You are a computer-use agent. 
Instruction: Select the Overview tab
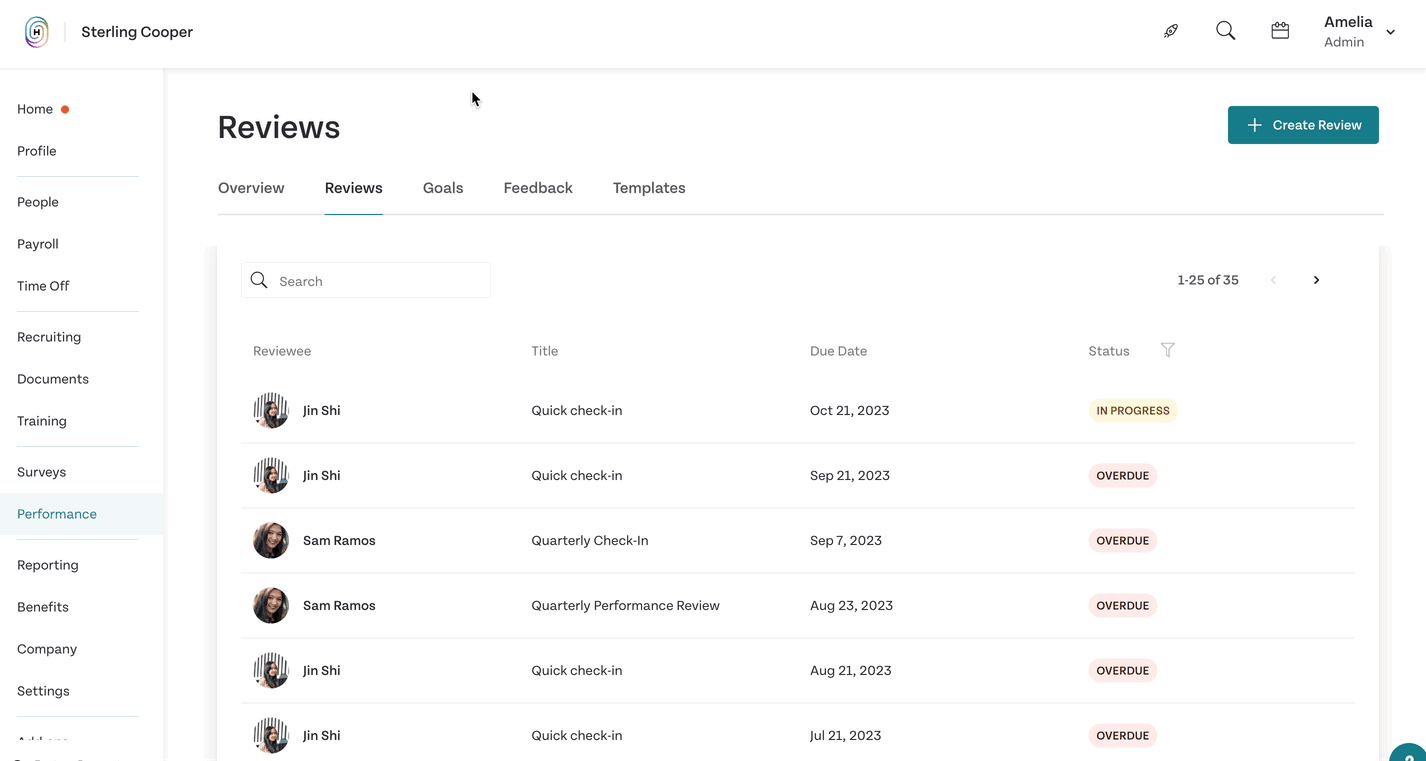point(251,188)
